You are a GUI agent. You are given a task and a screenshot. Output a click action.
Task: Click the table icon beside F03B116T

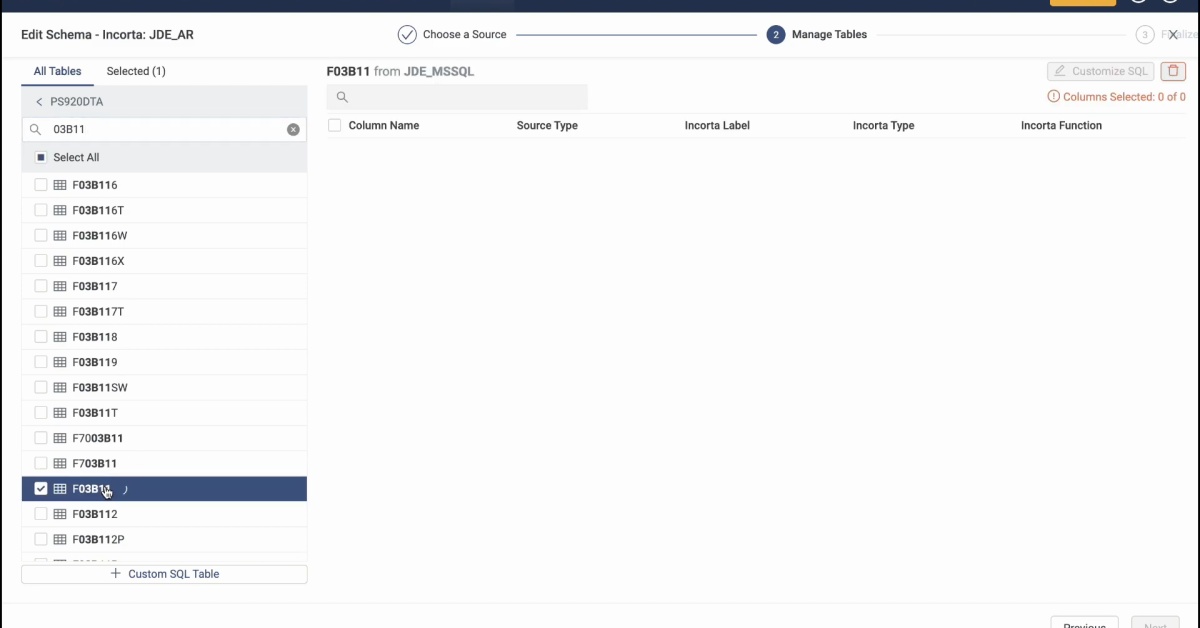click(x=60, y=210)
